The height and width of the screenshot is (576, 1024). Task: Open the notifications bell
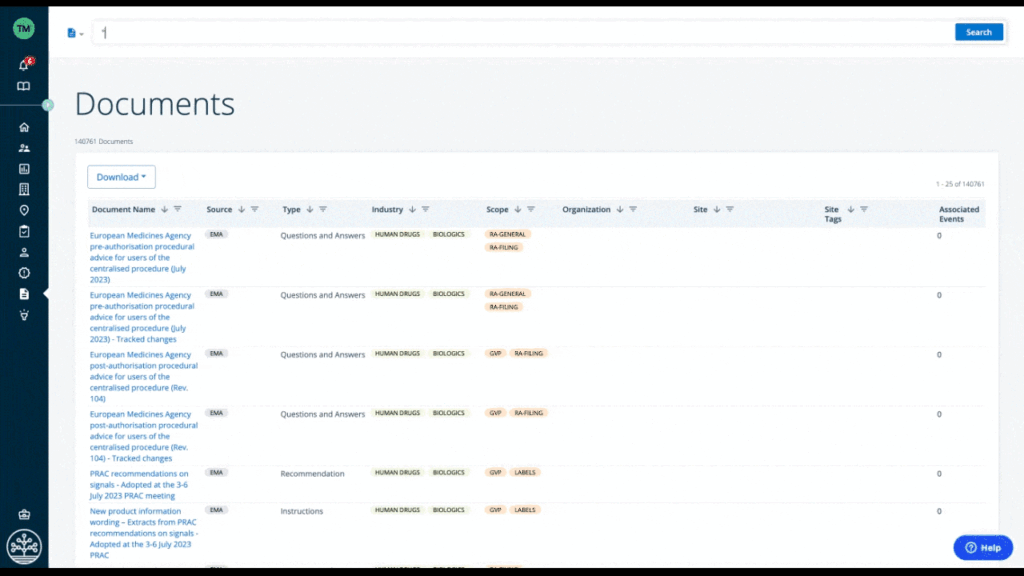[x=24, y=65]
